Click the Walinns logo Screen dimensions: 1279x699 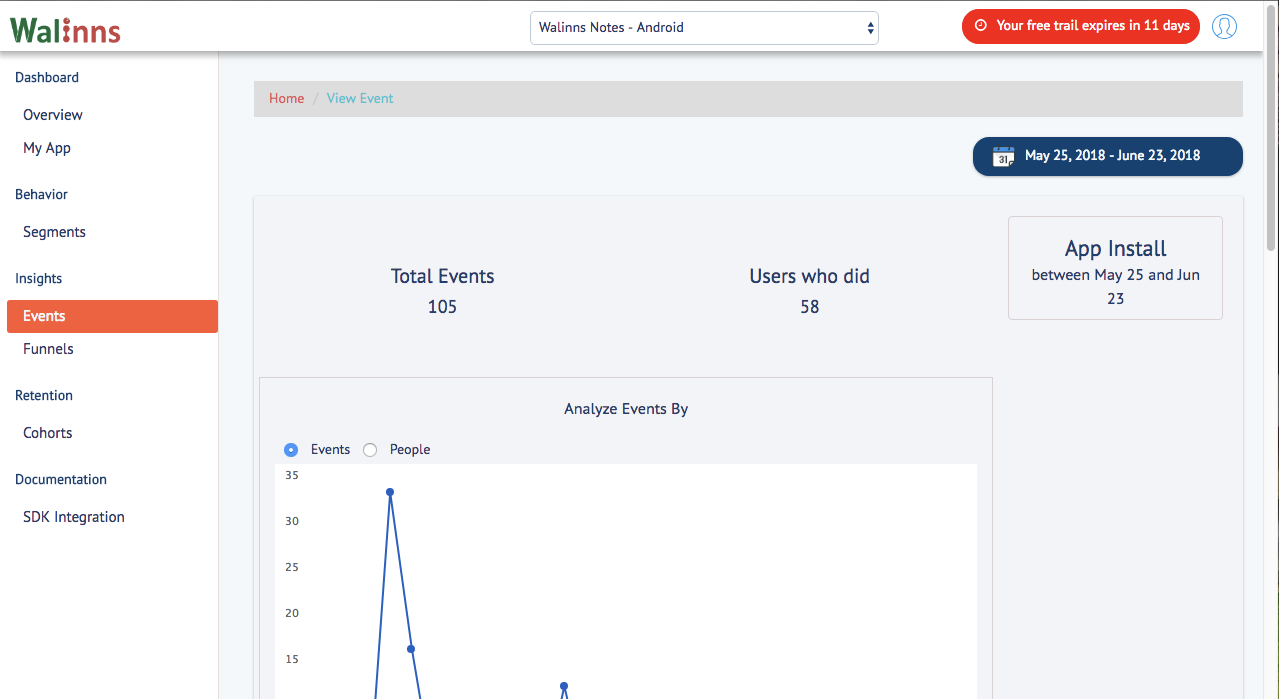coord(65,28)
